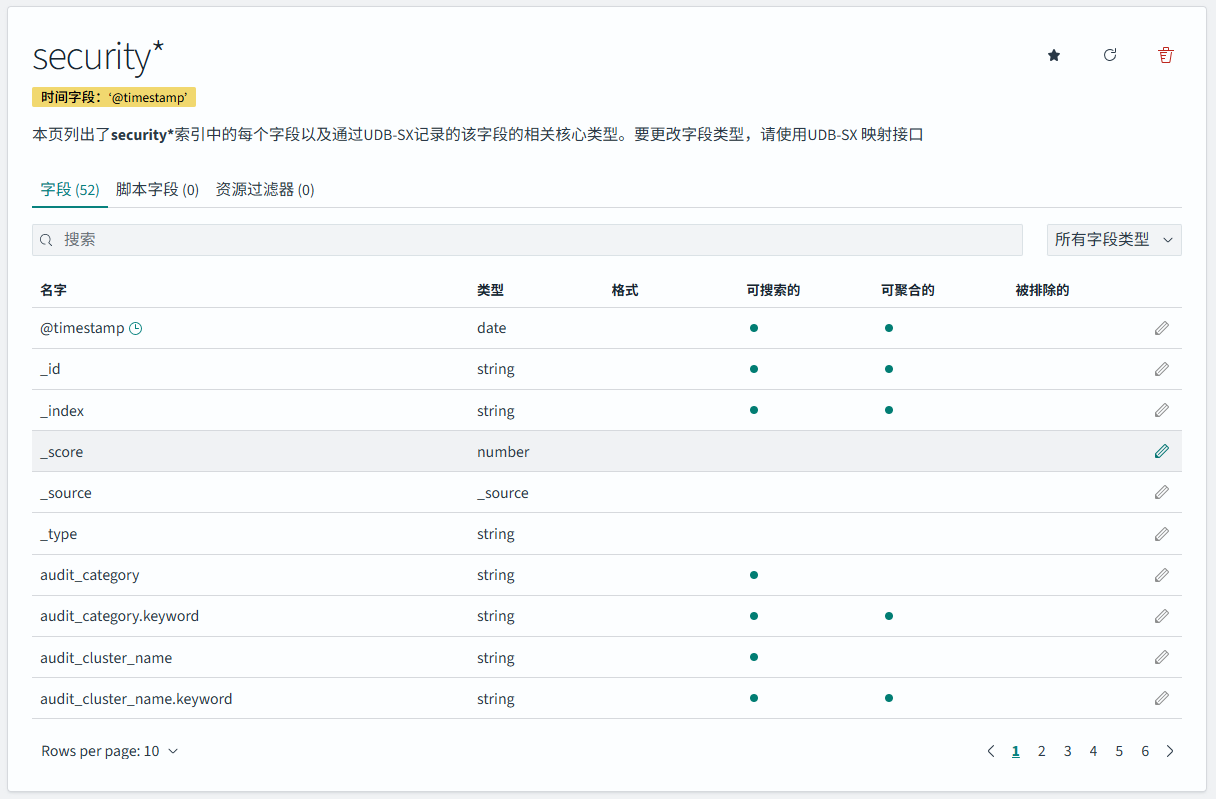This screenshot has width=1216, height=799.
Task: Go to page 3 of the fields list
Action: [1067, 750]
